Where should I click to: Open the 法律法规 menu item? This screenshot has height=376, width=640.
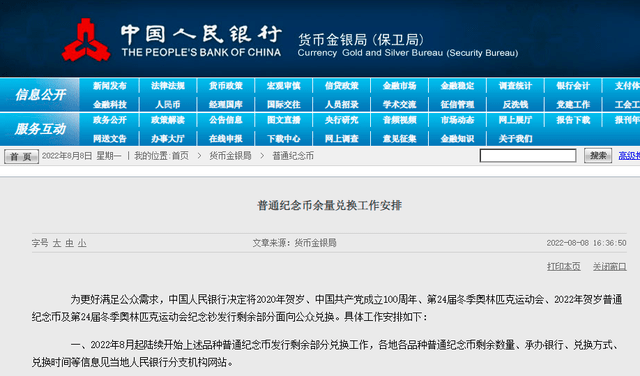168,86
